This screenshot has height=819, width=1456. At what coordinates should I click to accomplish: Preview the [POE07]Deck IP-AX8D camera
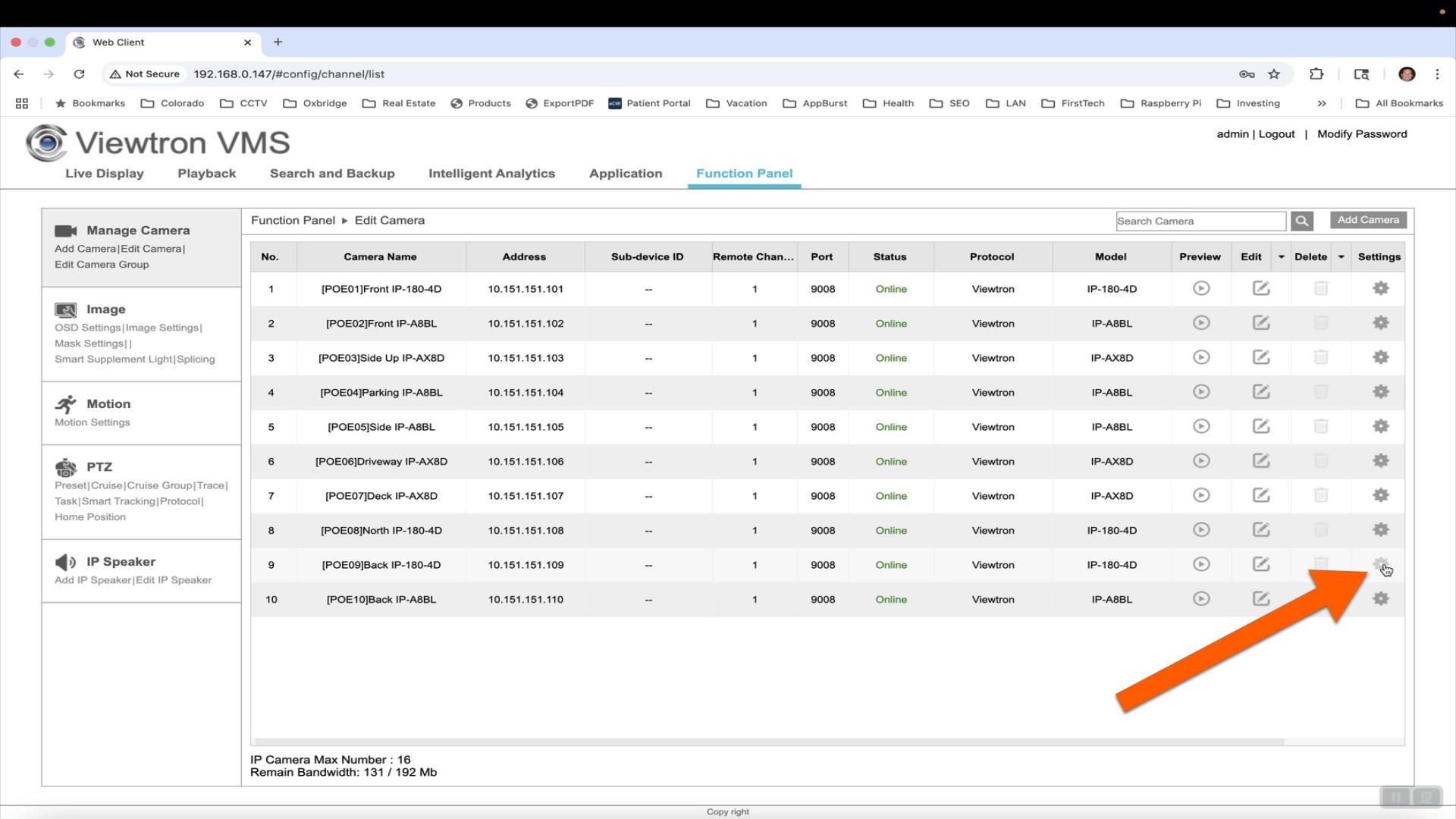(1201, 495)
